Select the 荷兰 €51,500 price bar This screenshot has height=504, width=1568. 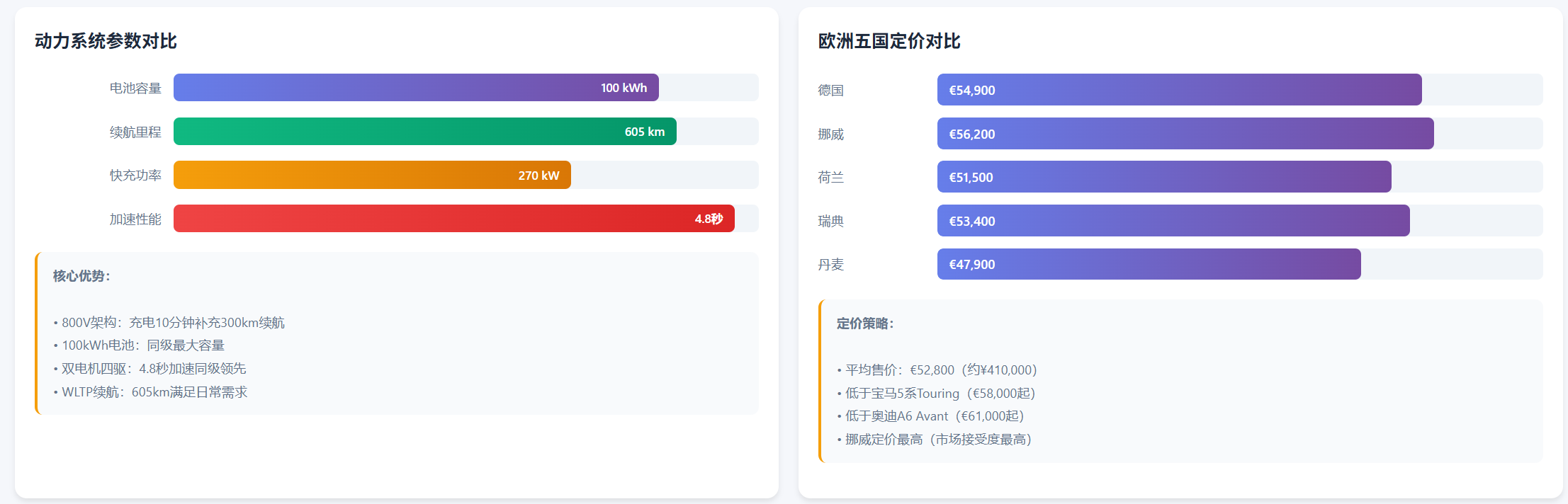(x=1163, y=177)
